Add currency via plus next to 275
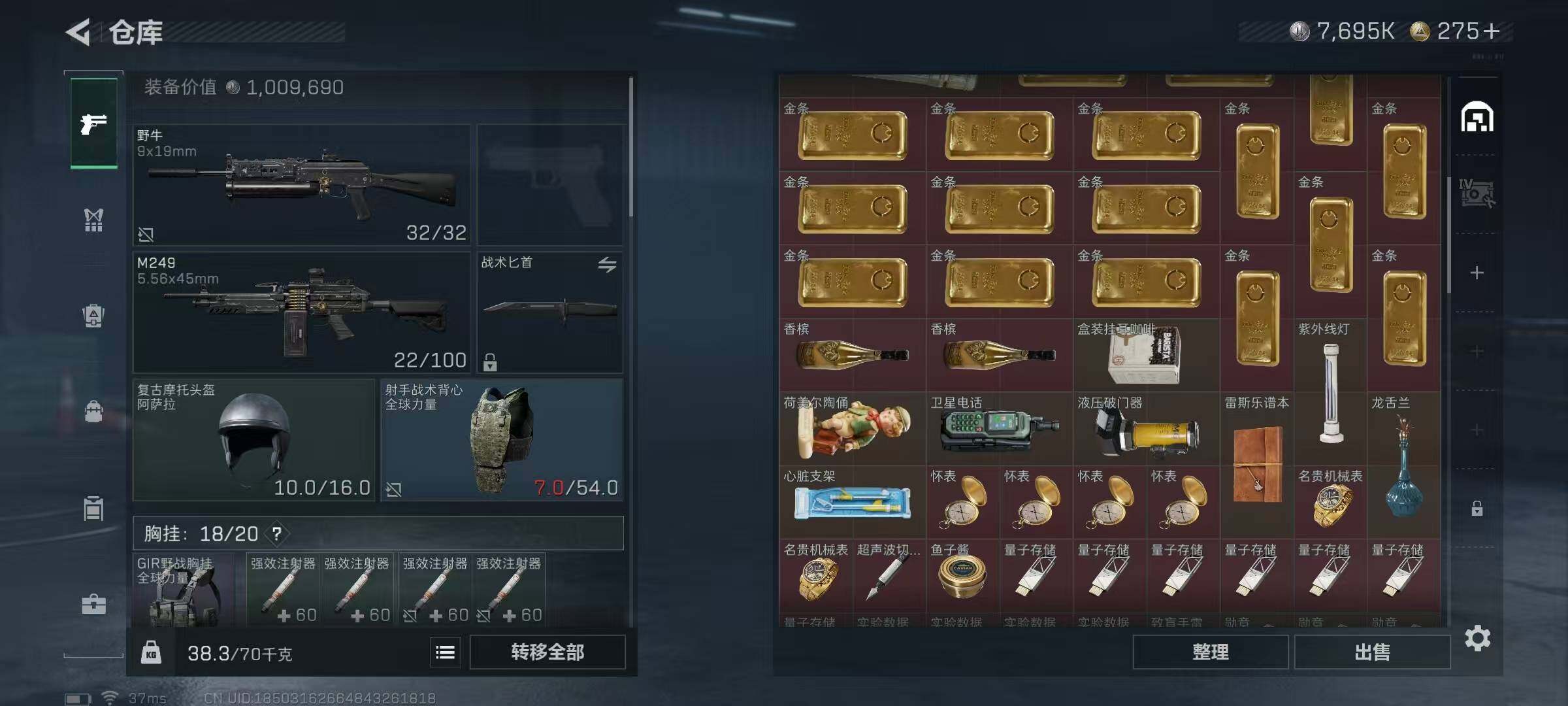 coord(1491,31)
